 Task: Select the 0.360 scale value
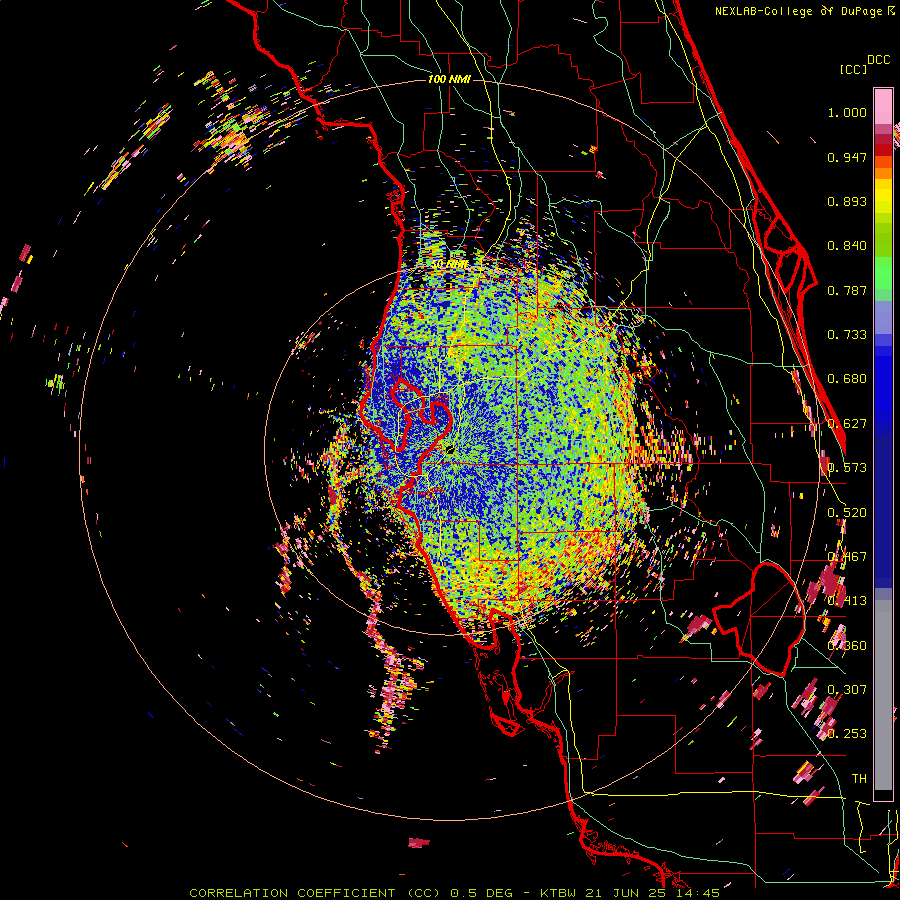click(x=847, y=646)
